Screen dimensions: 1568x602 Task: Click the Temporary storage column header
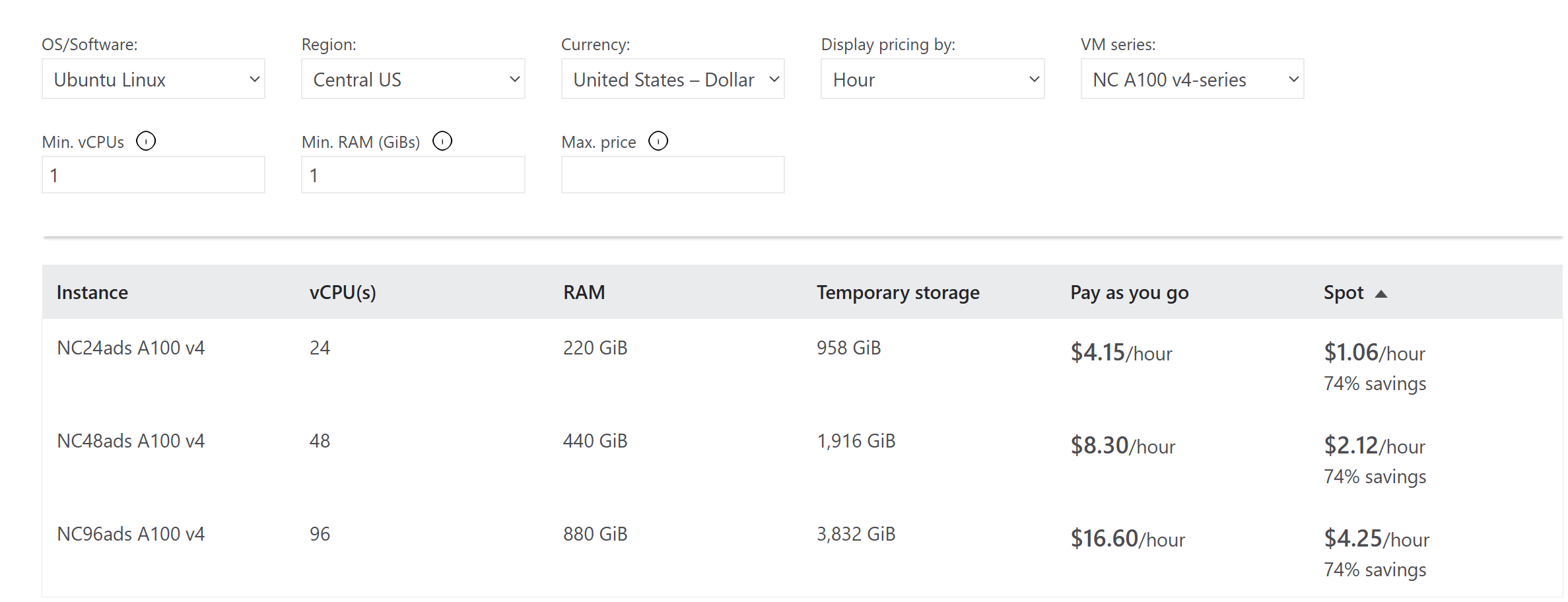point(897,292)
